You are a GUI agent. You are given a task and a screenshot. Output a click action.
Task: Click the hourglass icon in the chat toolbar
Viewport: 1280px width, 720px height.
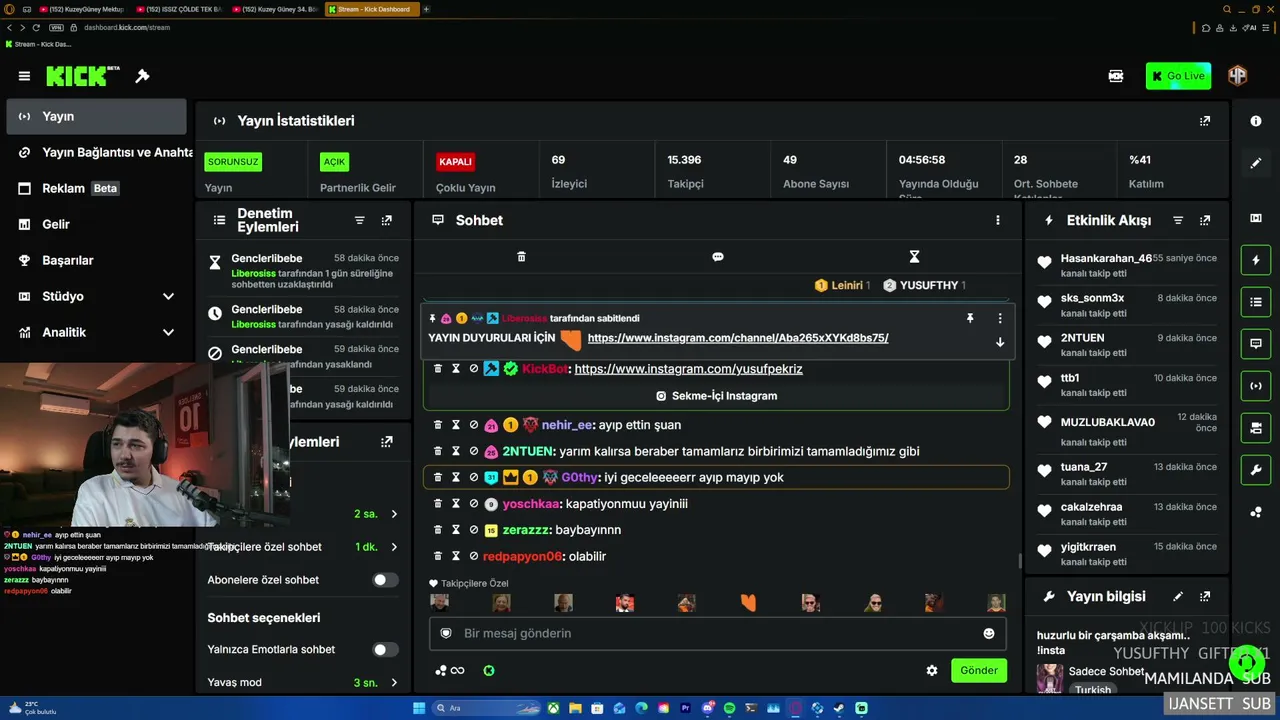pyautogui.click(x=914, y=257)
